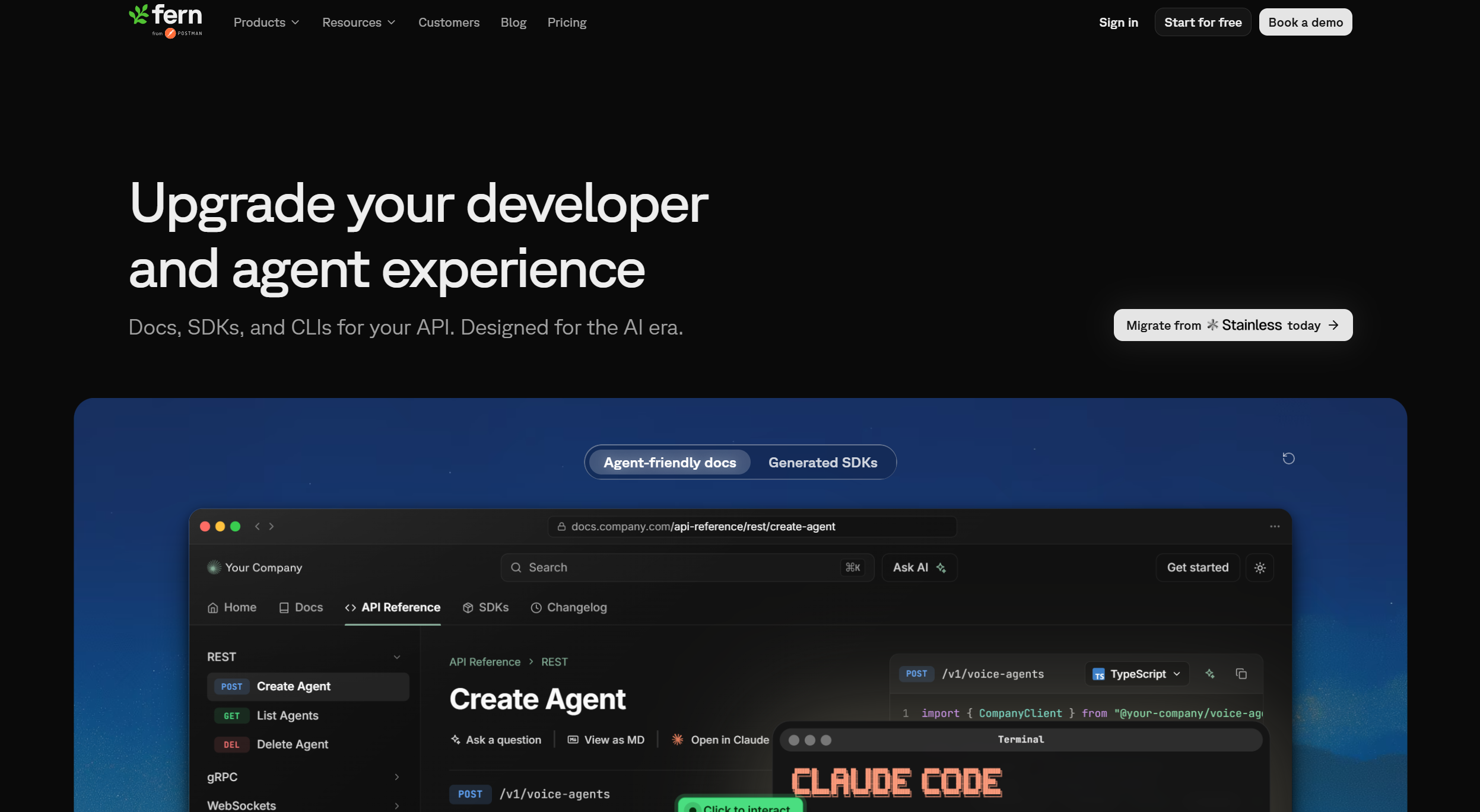Collapse the REST sidebar section
The height and width of the screenshot is (812, 1480).
click(x=304, y=657)
